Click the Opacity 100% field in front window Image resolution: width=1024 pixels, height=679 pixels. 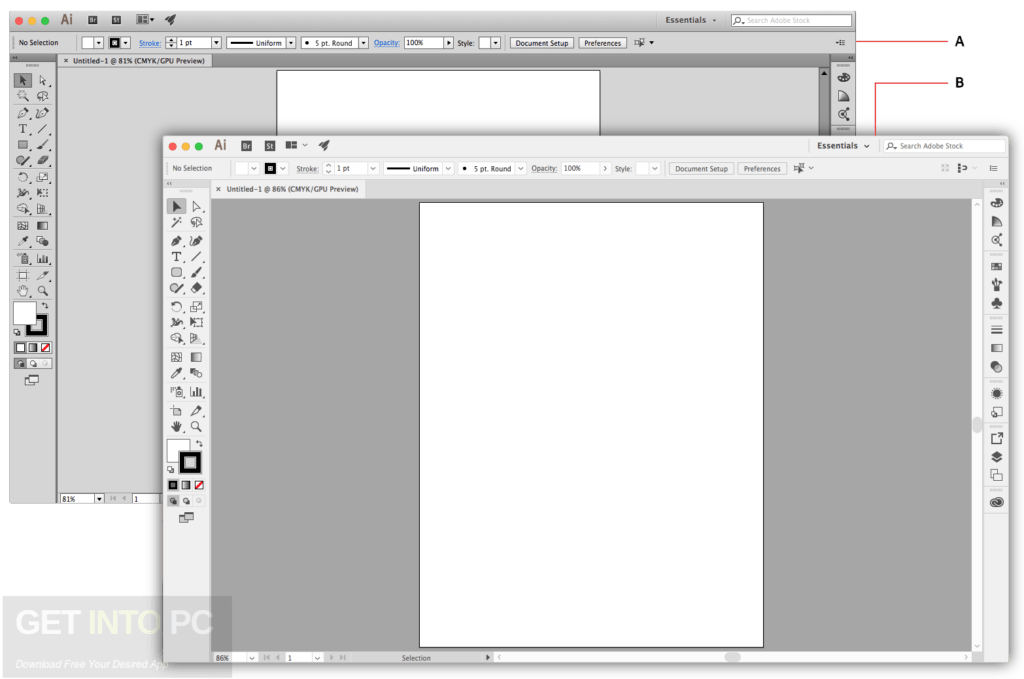coord(580,168)
